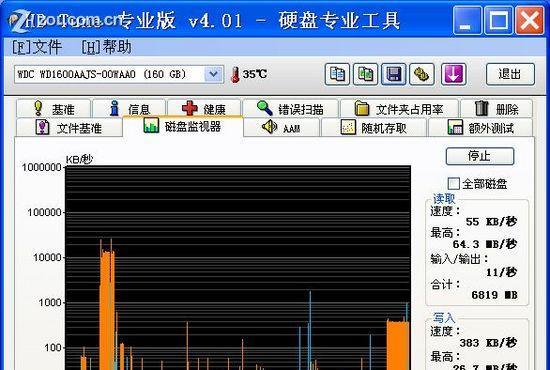Screen dimensions: 550x370
Task: Click the 停止 stop button
Action: tap(480, 156)
